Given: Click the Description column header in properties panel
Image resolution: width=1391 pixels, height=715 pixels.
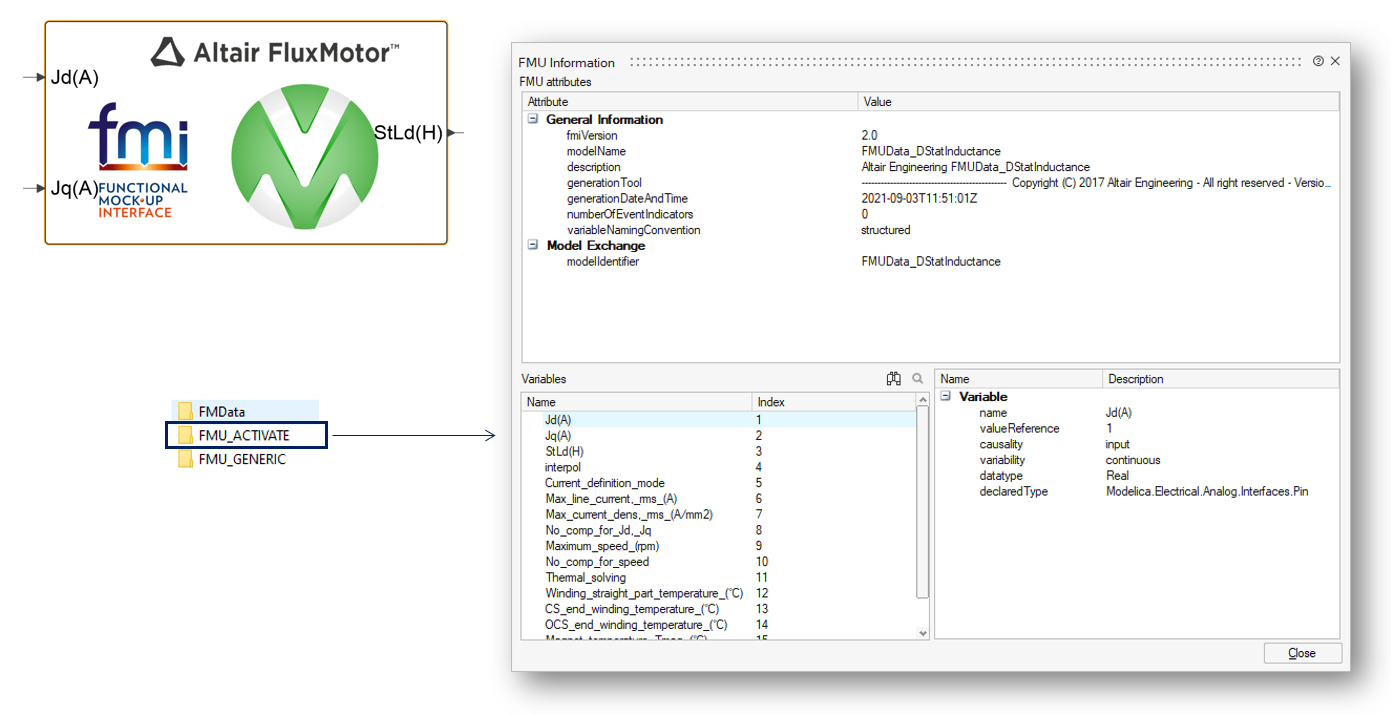Looking at the screenshot, I should pyautogui.click(x=1135, y=379).
